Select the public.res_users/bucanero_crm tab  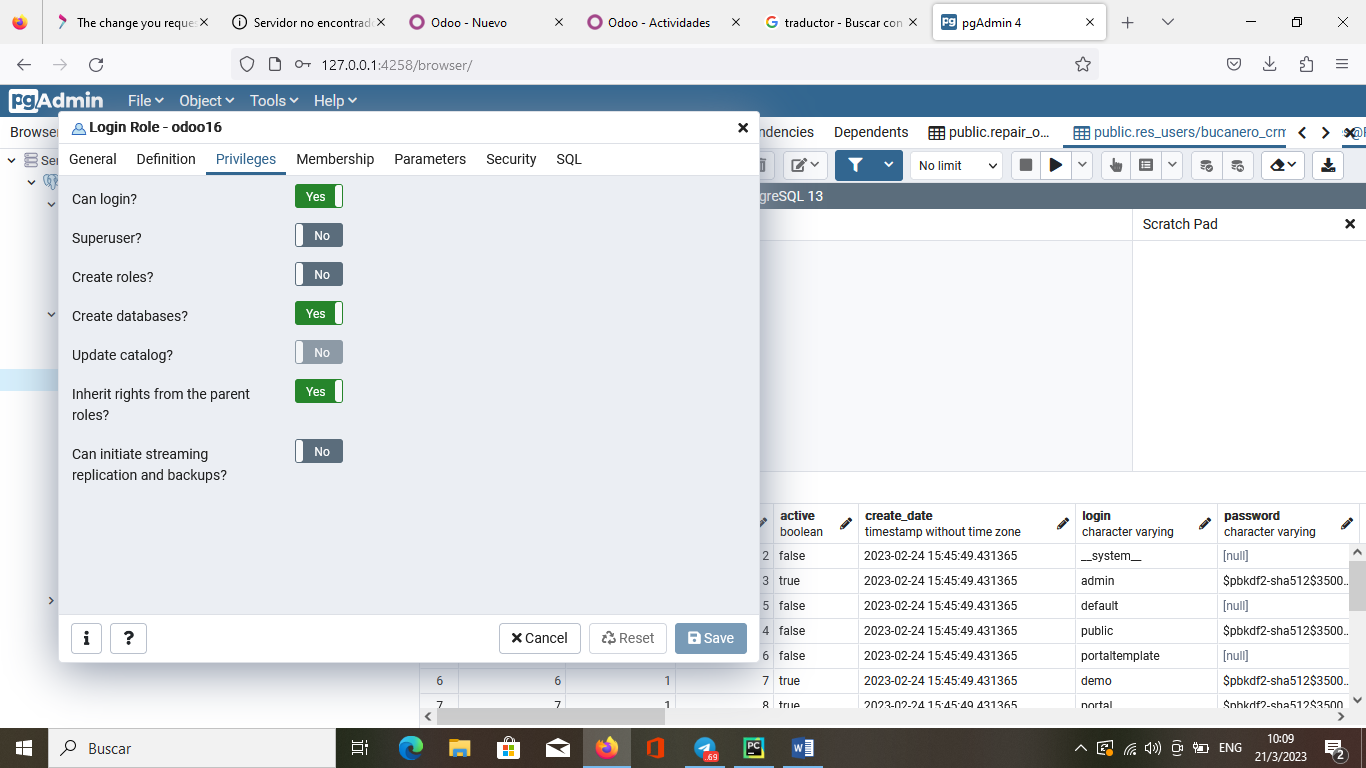[x=1179, y=132]
